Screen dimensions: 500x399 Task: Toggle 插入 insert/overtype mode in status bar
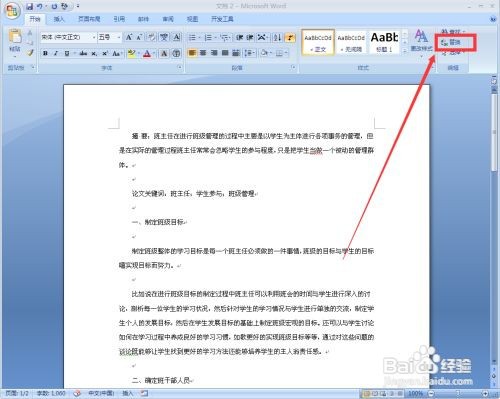click(x=127, y=394)
